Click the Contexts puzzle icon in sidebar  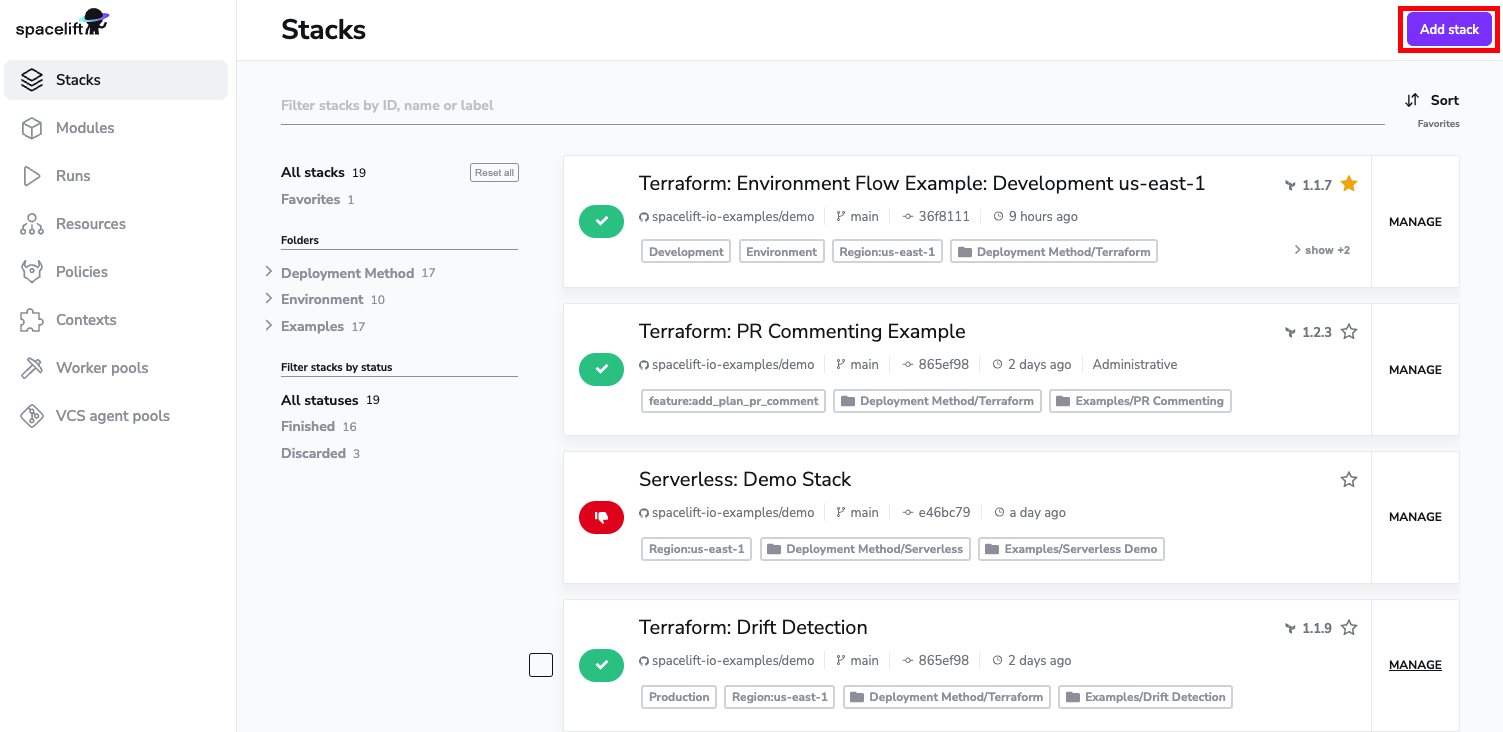[32, 320]
